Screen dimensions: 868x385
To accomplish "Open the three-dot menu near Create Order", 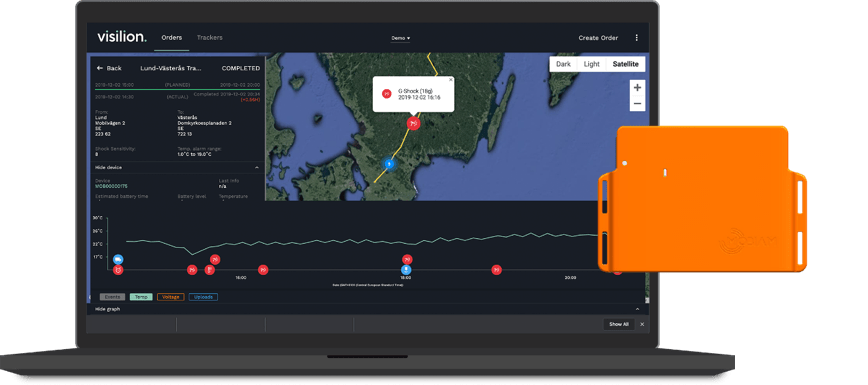I will pos(637,38).
